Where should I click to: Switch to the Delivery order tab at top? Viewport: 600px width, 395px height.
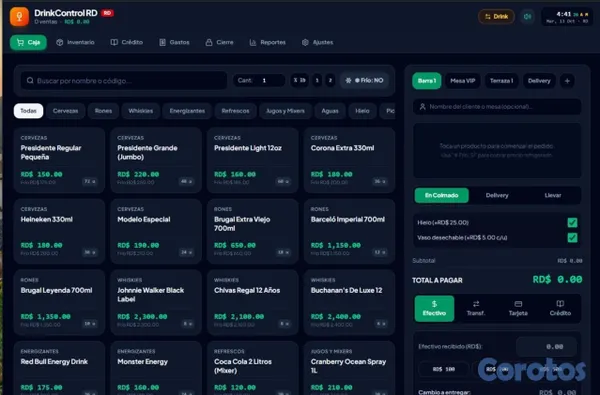click(x=539, y=81)
